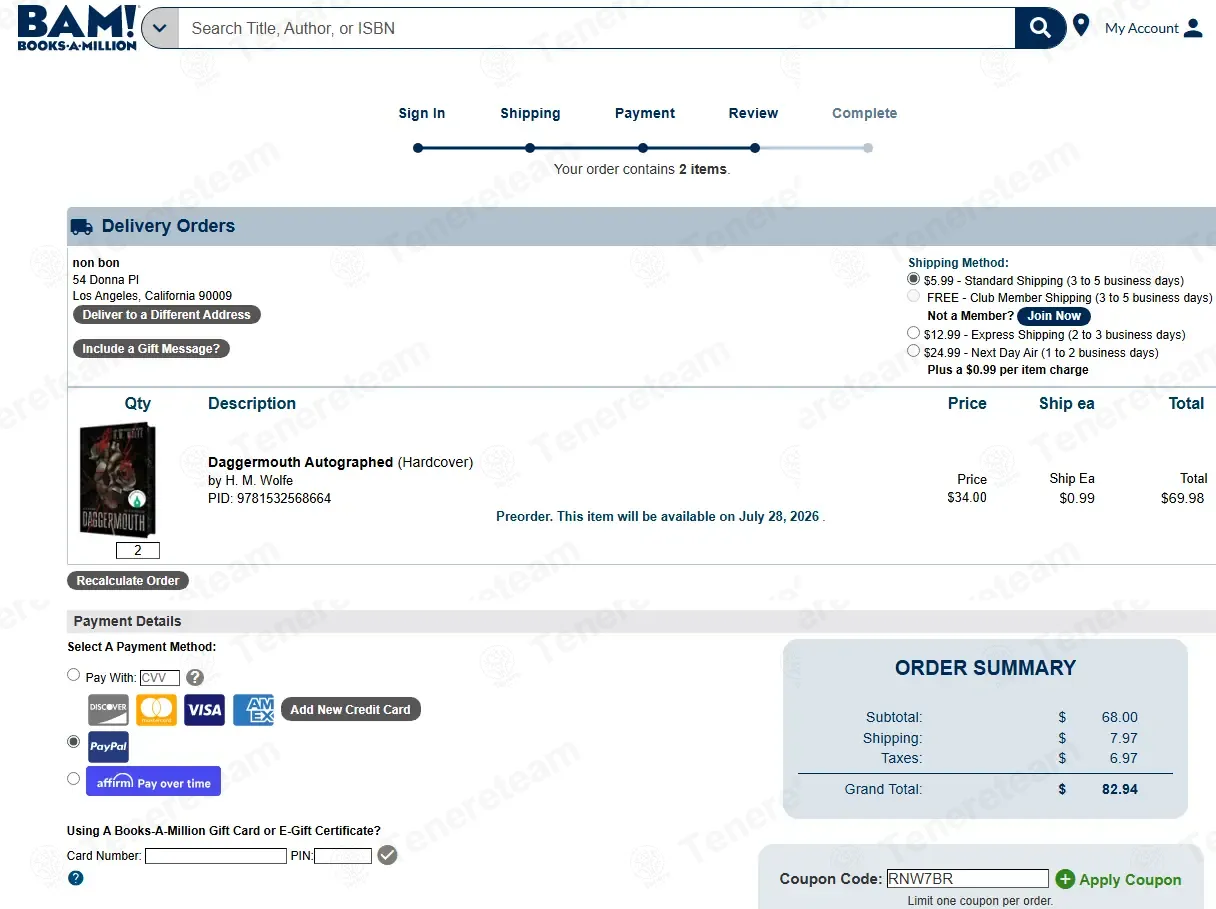Click the Recalculate Order button
Image resolution: width=1216 pixels, height=909 pixels.
pyautogui.click(x=128, y=580)
